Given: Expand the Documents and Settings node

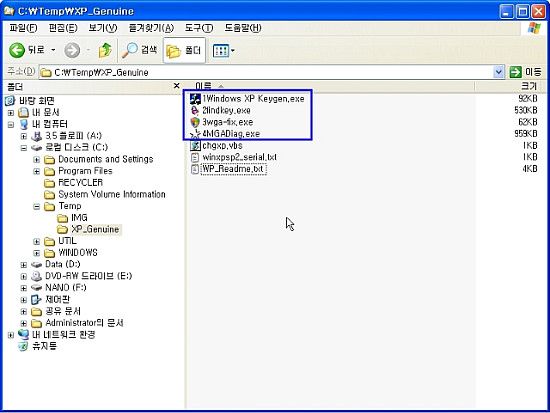Looking at the screenshot, I should click(x=37, y=160).
